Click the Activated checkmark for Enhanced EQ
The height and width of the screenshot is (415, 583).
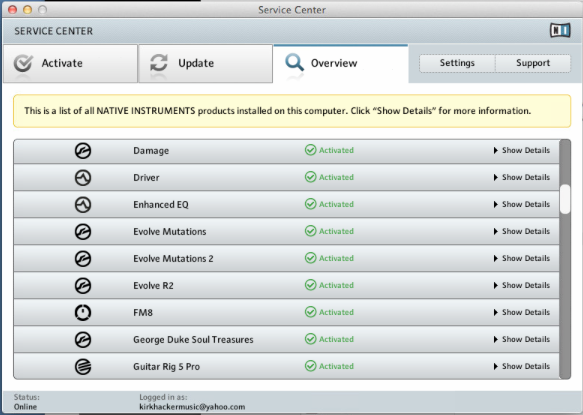(x=310, y=204)
